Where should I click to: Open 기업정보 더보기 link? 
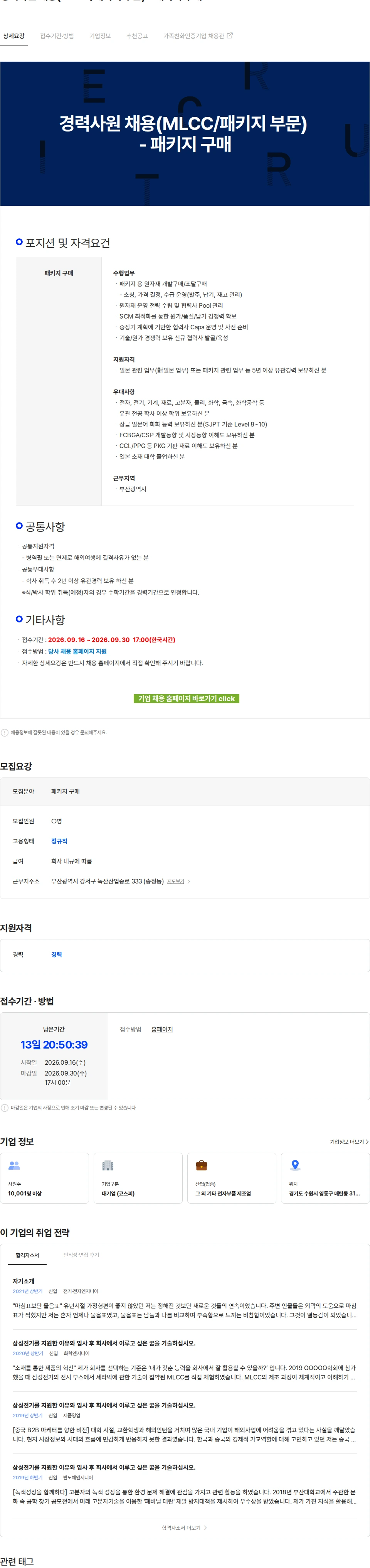(x=349, y=1142)
